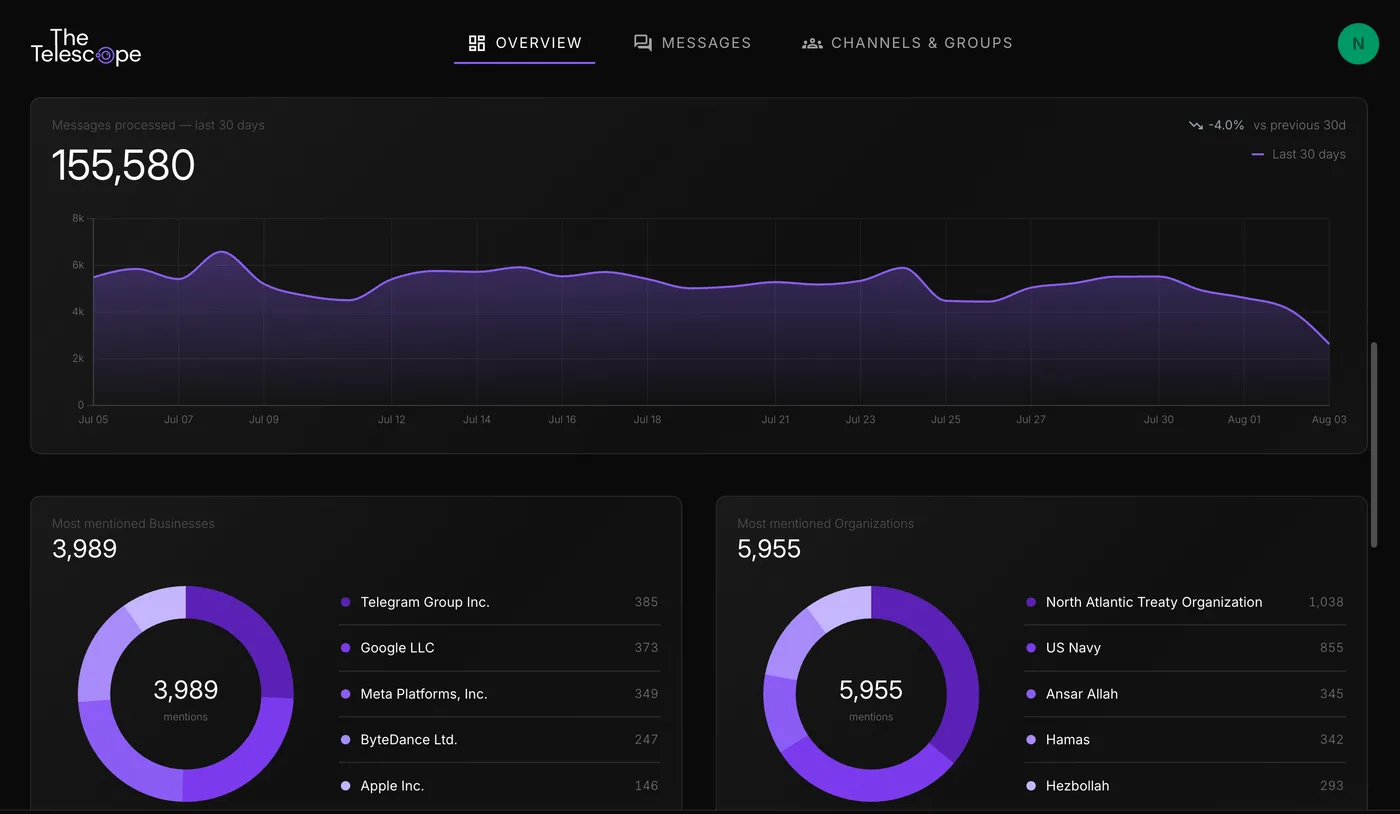Click The Telescope logo

pos(86,46)
